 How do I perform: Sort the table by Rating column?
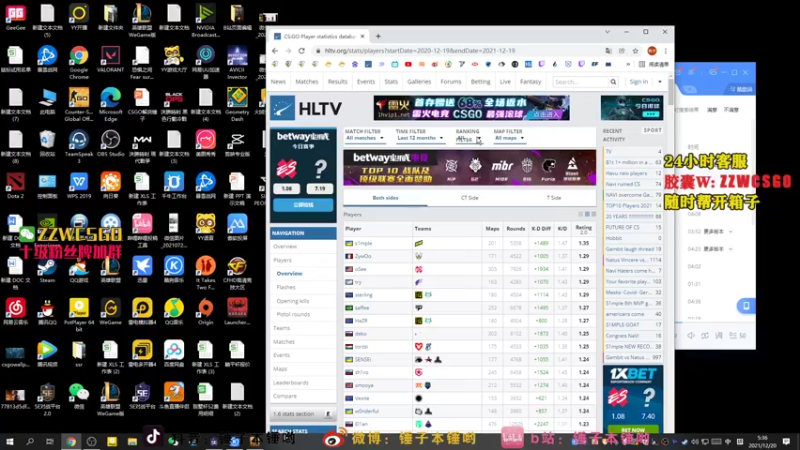click(x=583, y=229)
